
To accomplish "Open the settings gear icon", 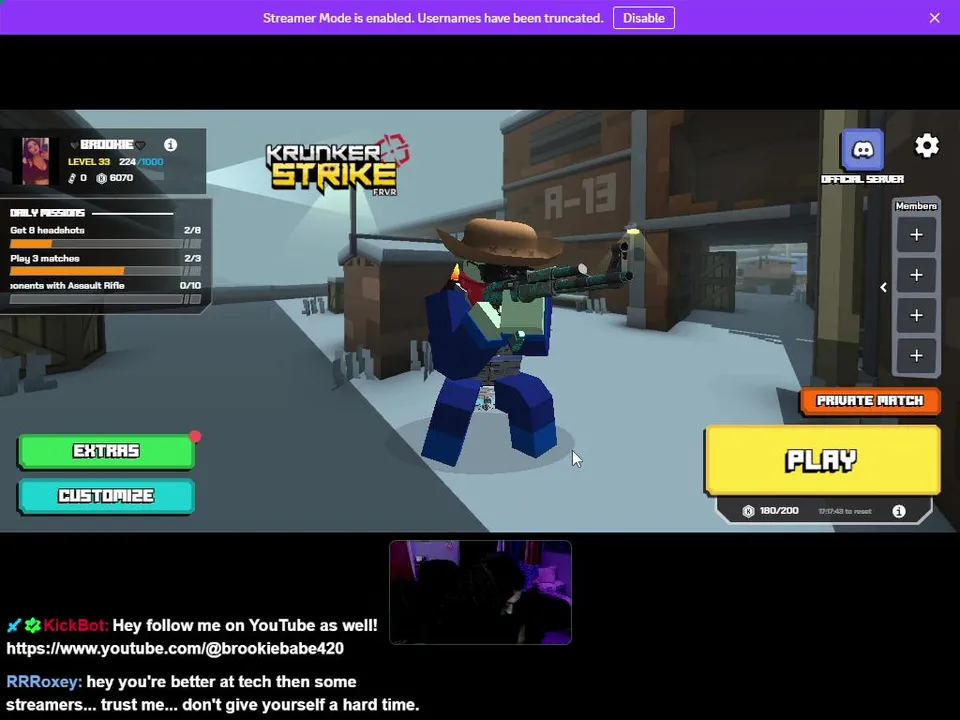I will click(926, 146).
